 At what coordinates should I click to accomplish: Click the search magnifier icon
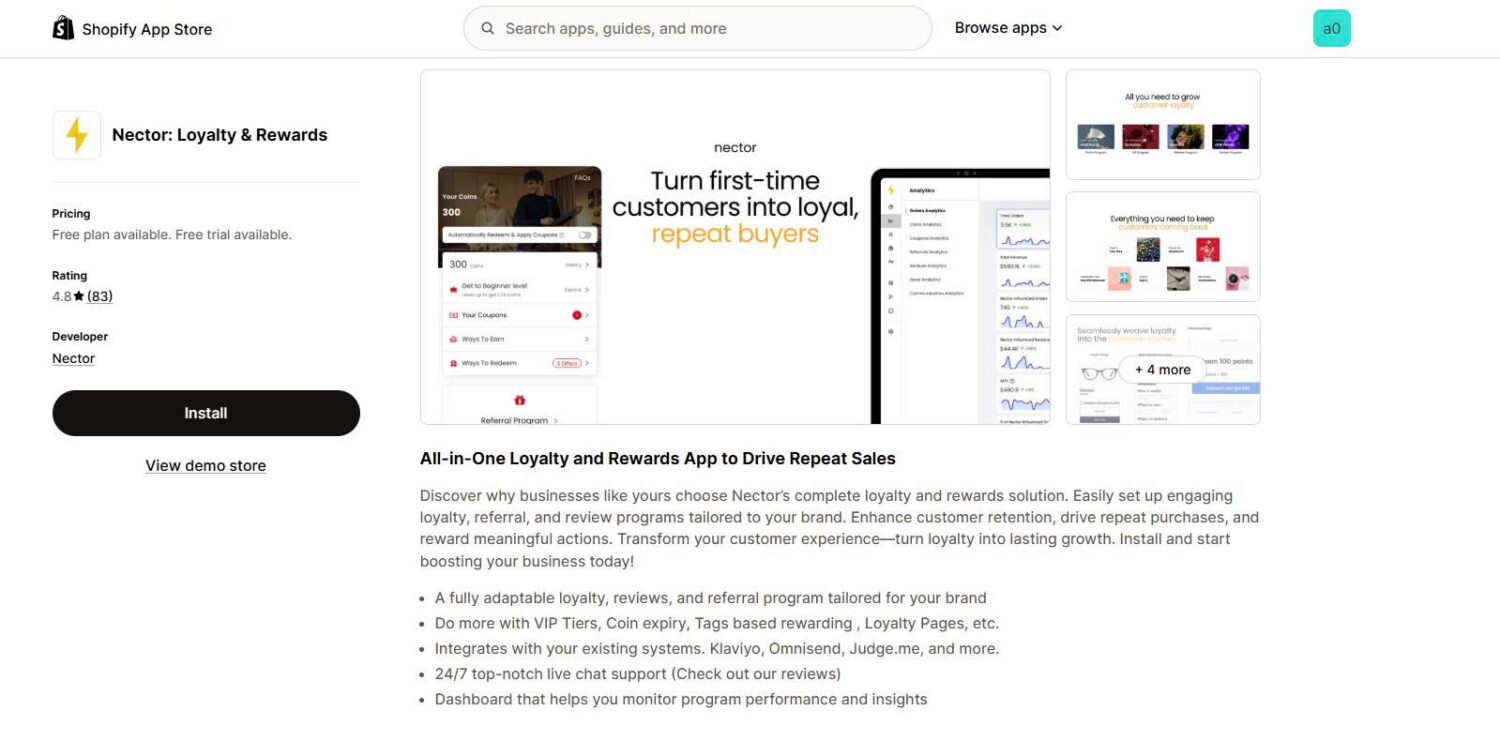click(488, 28)
